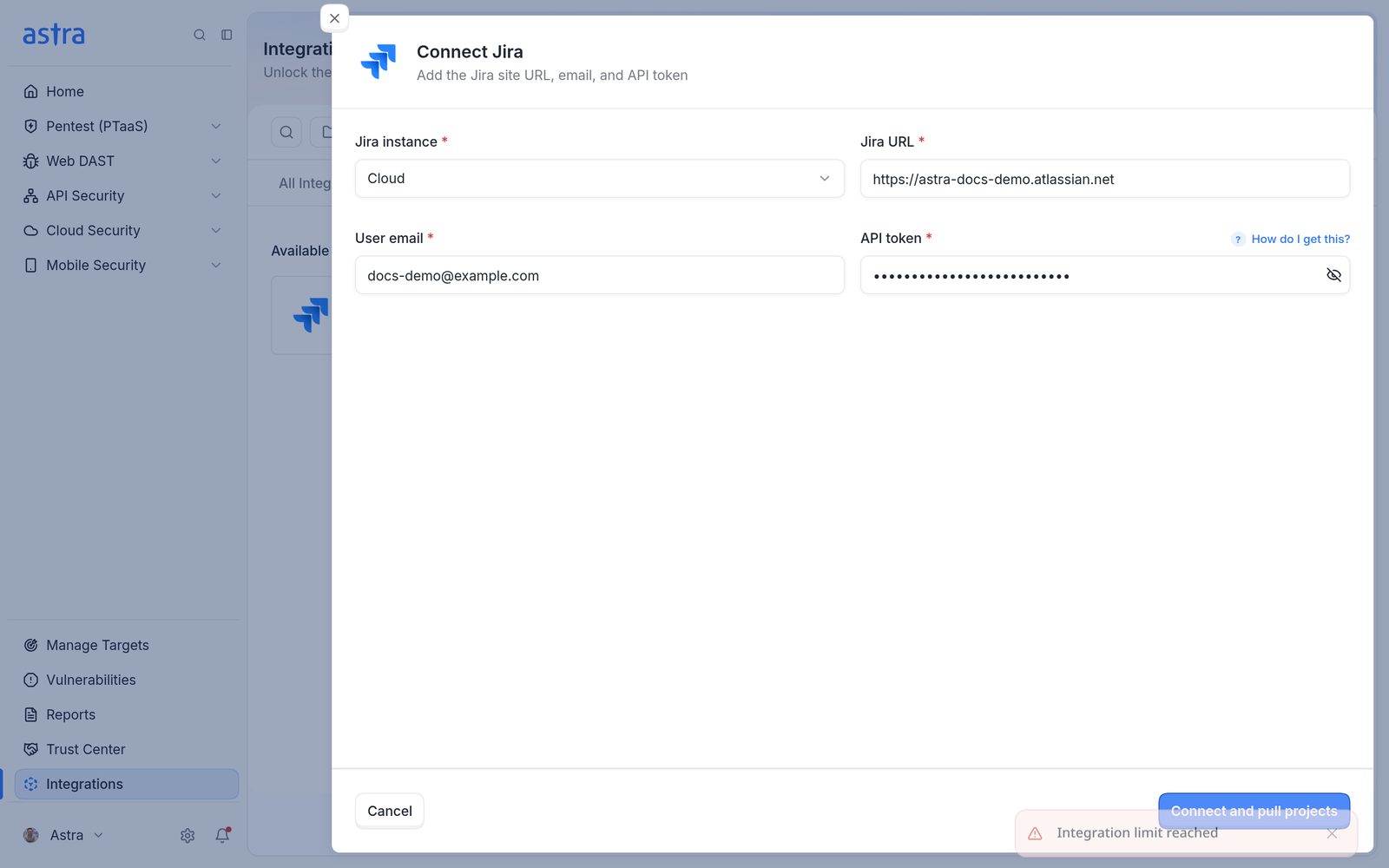Click Cancel button
The width and height of the screenshot is (1389, 868).
point(389,811)
